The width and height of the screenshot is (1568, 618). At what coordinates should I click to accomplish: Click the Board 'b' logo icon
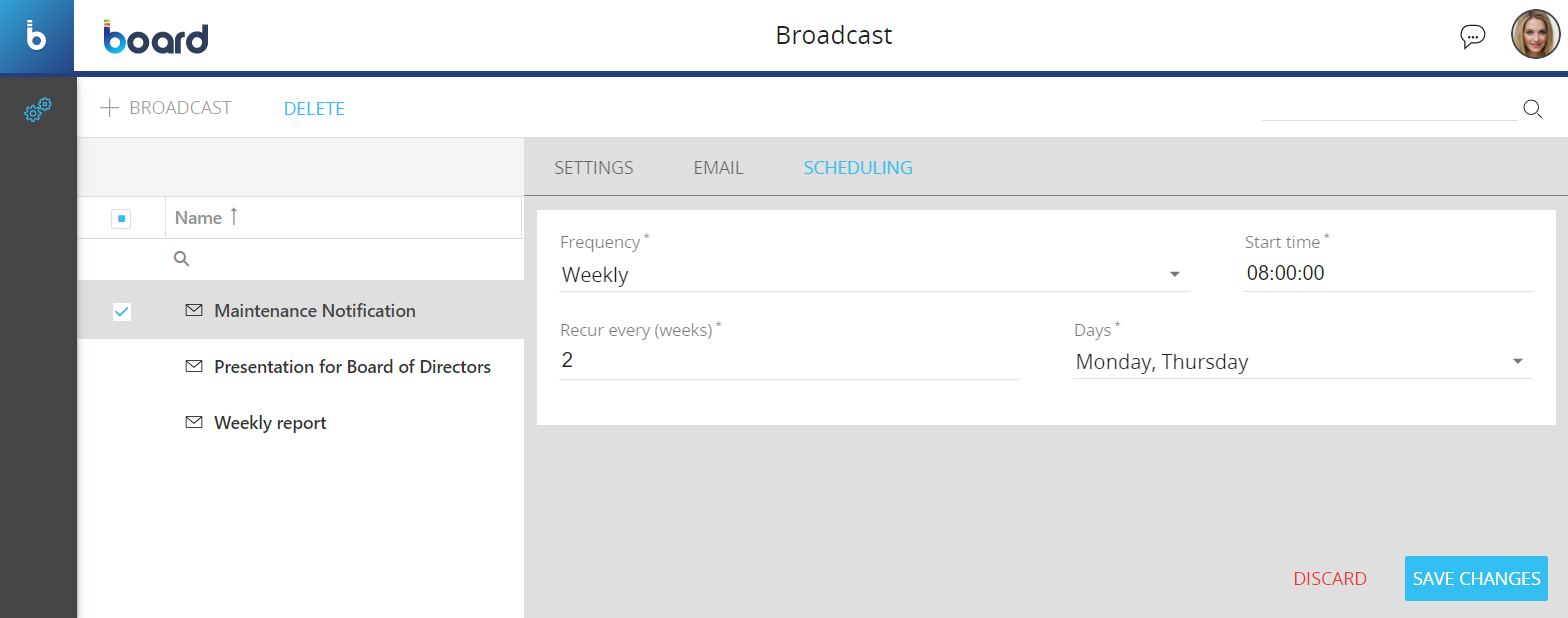point(36,36)
